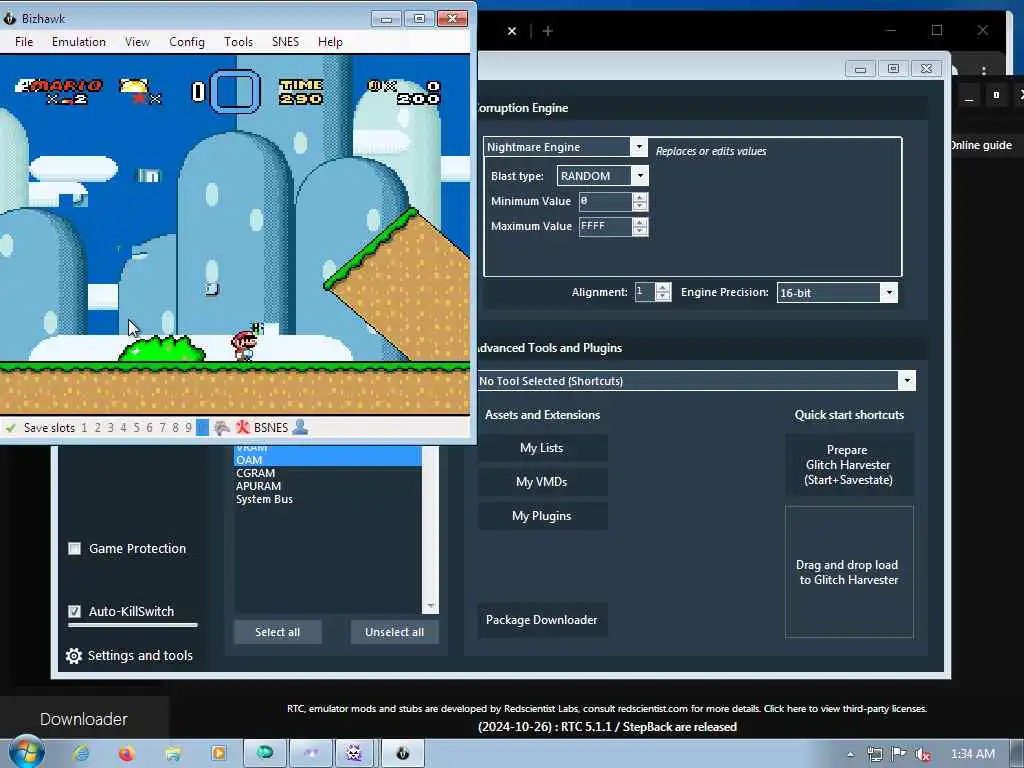Select System Bus memory domain
Image resolution: width=1024 pixels, height=768 pixels.
tap(327, 499)
